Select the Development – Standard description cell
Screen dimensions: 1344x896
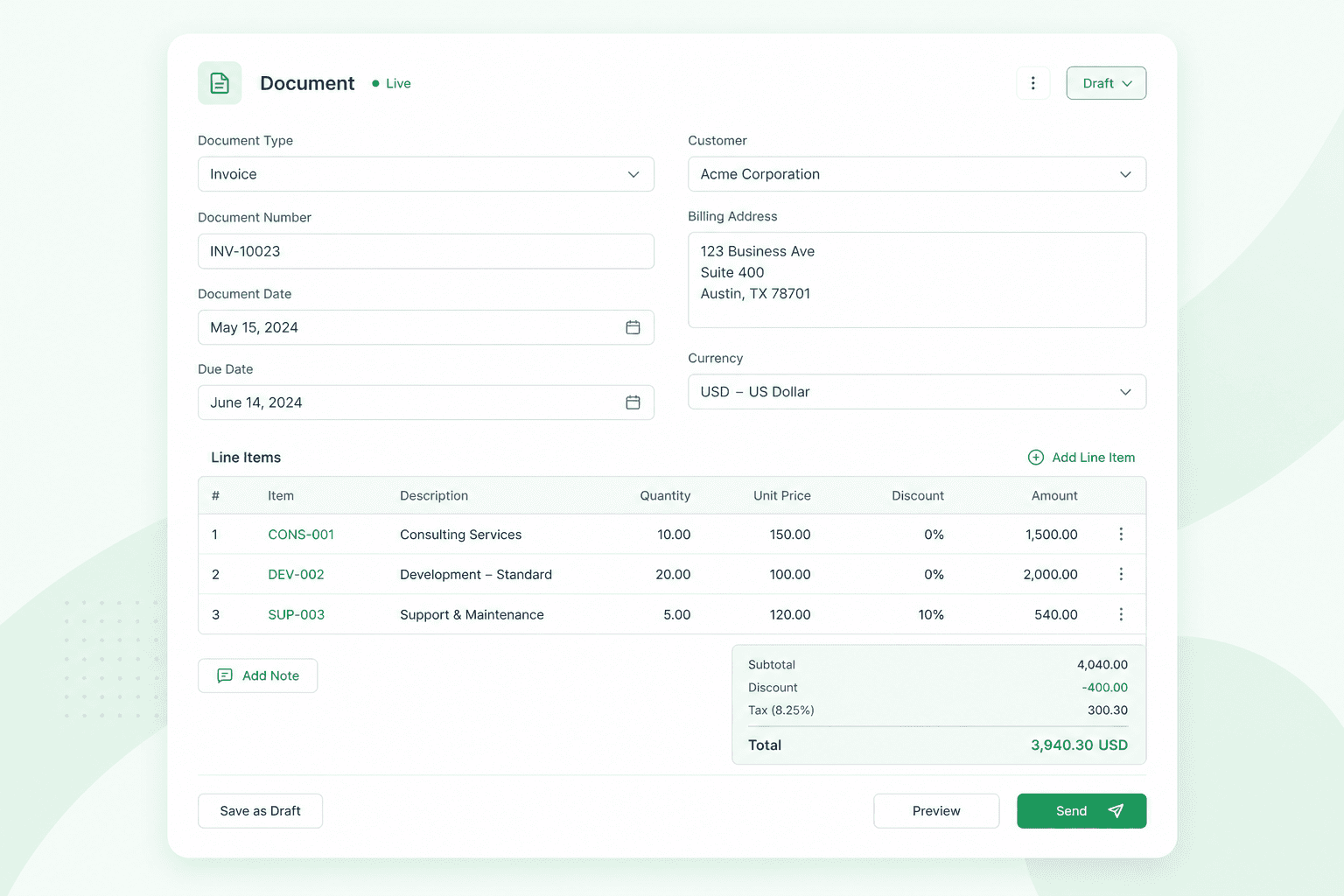(476, 575)
